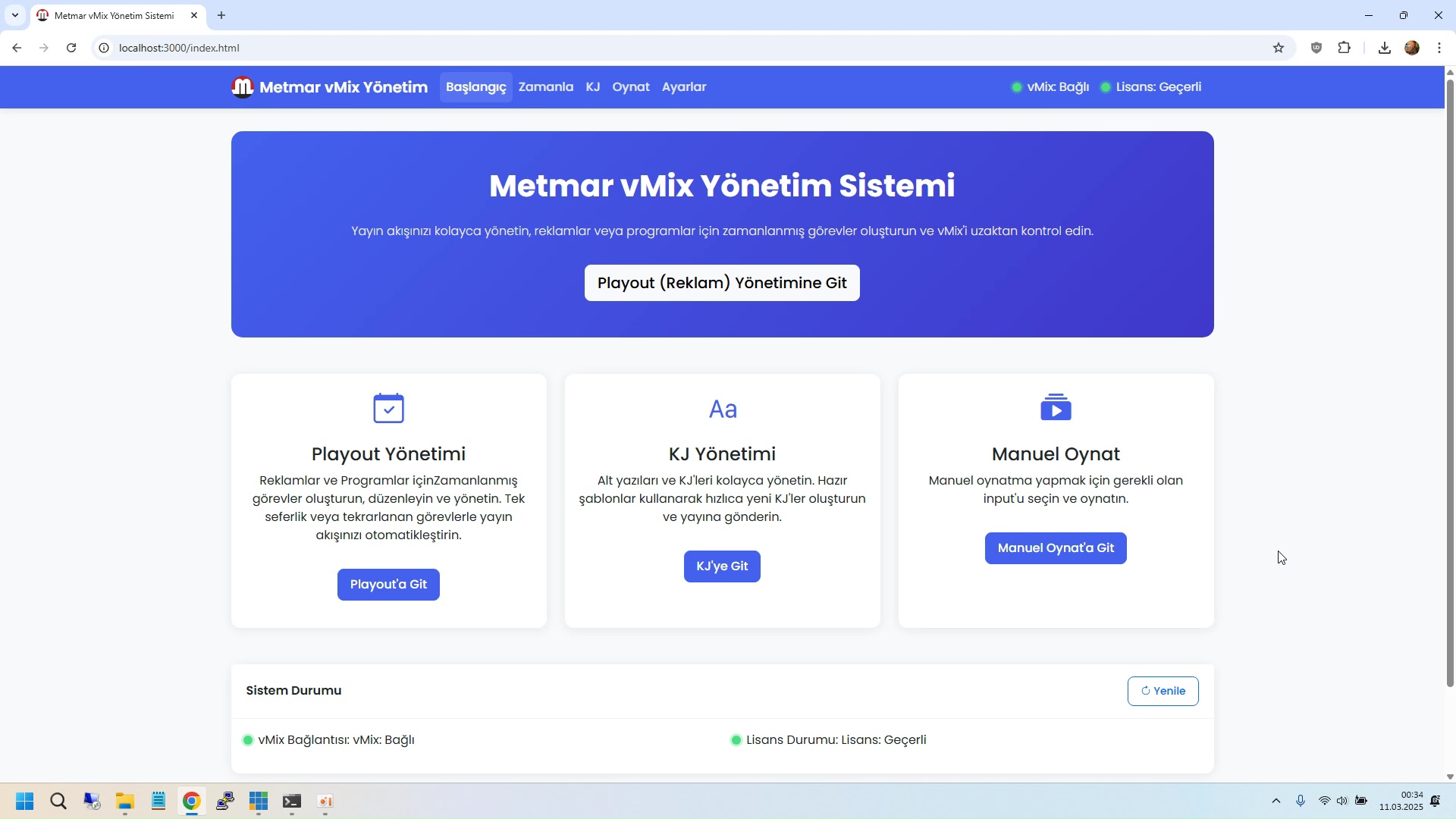Open the Oynat nav item

coord(631,87)
